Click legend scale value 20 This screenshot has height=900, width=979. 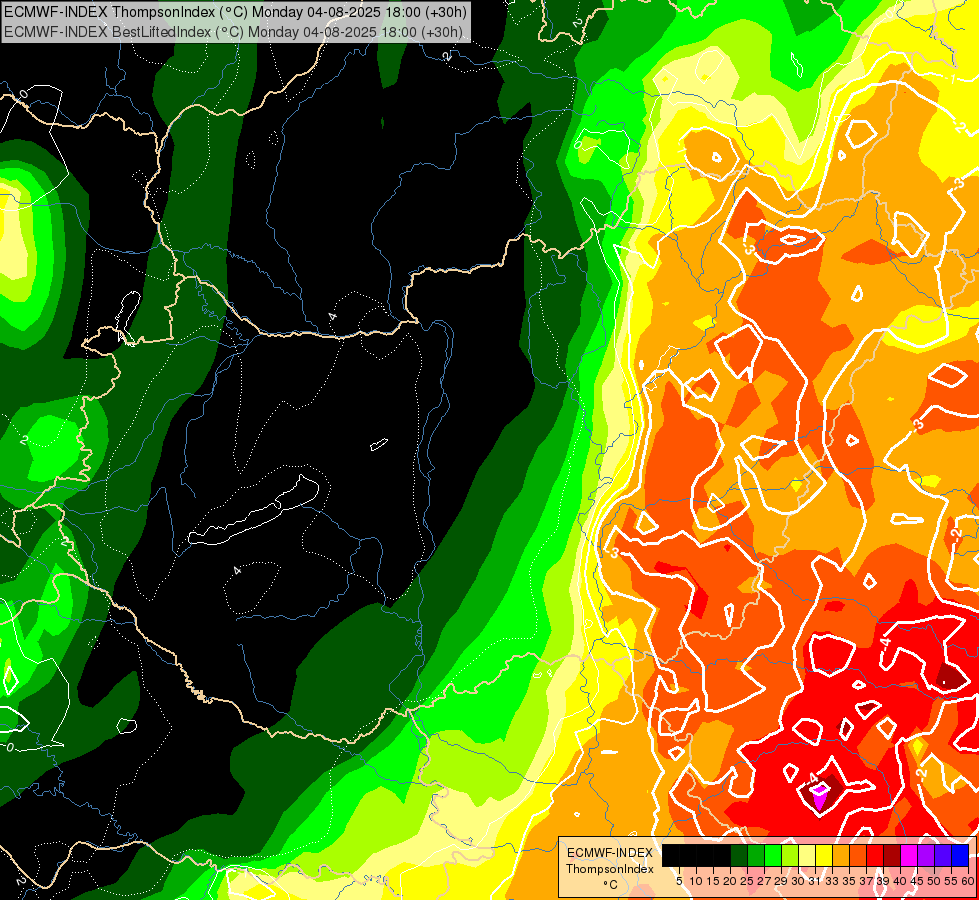click(731, 881)
